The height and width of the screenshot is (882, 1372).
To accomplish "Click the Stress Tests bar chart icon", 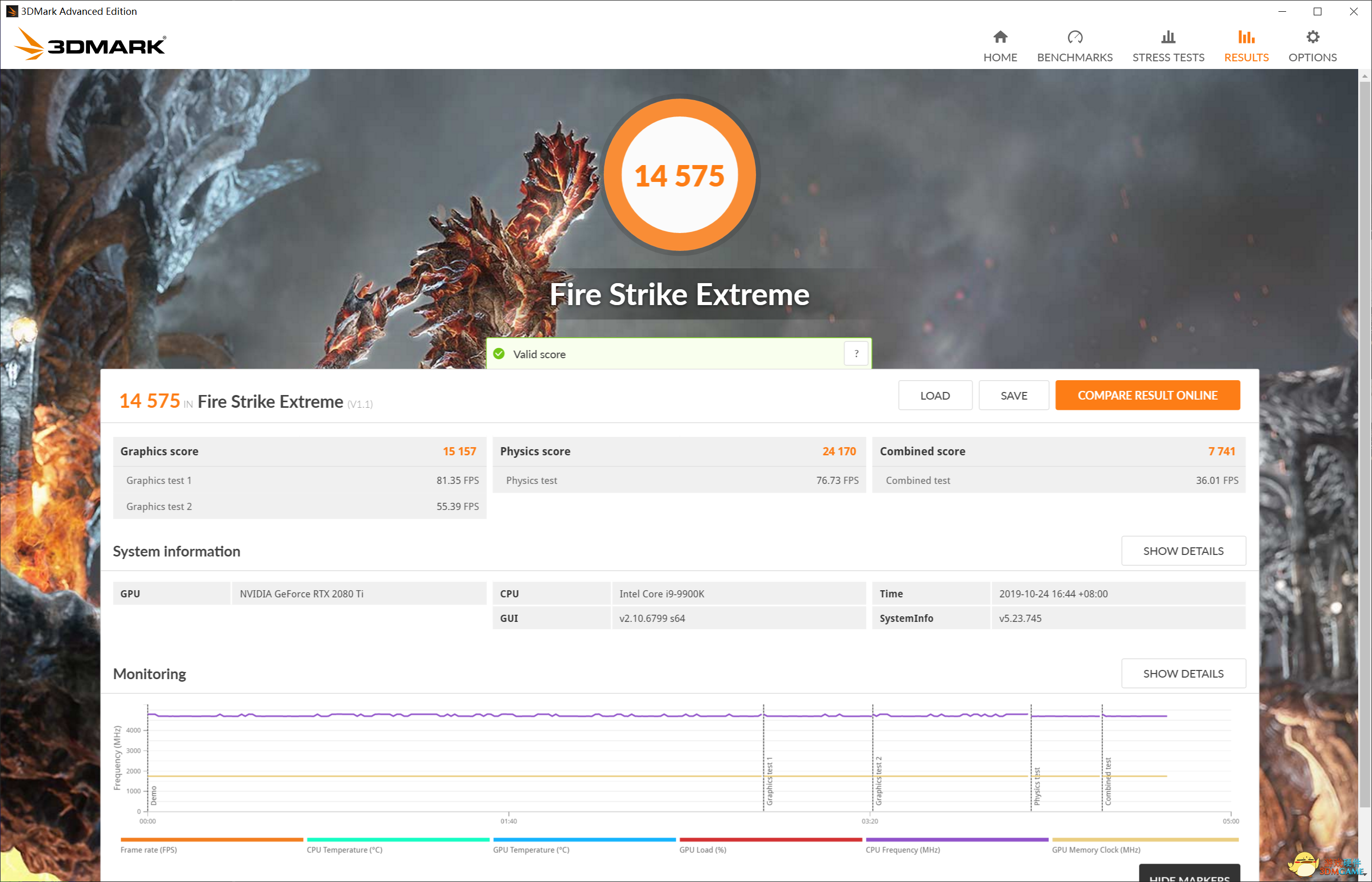I will point(1168,37).
